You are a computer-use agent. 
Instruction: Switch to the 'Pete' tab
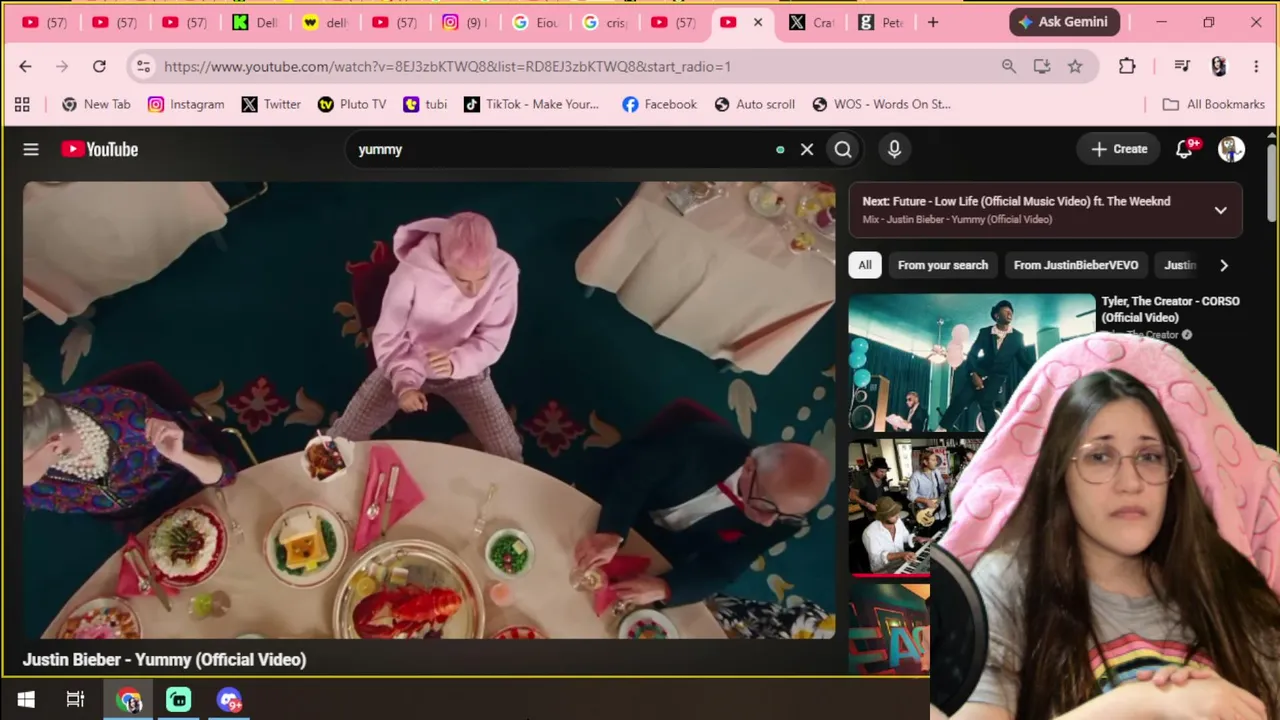881,22
